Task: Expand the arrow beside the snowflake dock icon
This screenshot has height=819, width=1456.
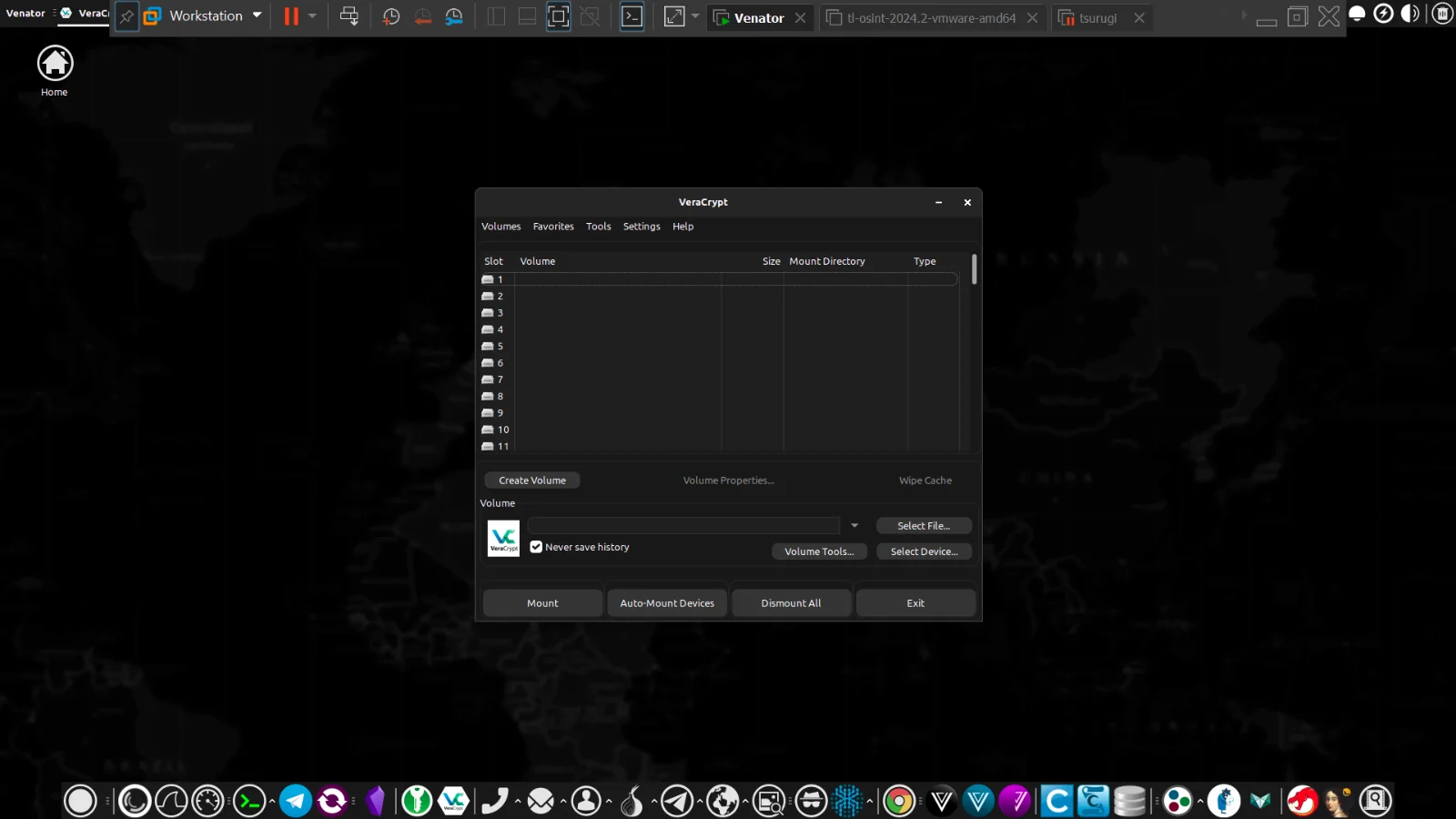Action: click(870, 801)
